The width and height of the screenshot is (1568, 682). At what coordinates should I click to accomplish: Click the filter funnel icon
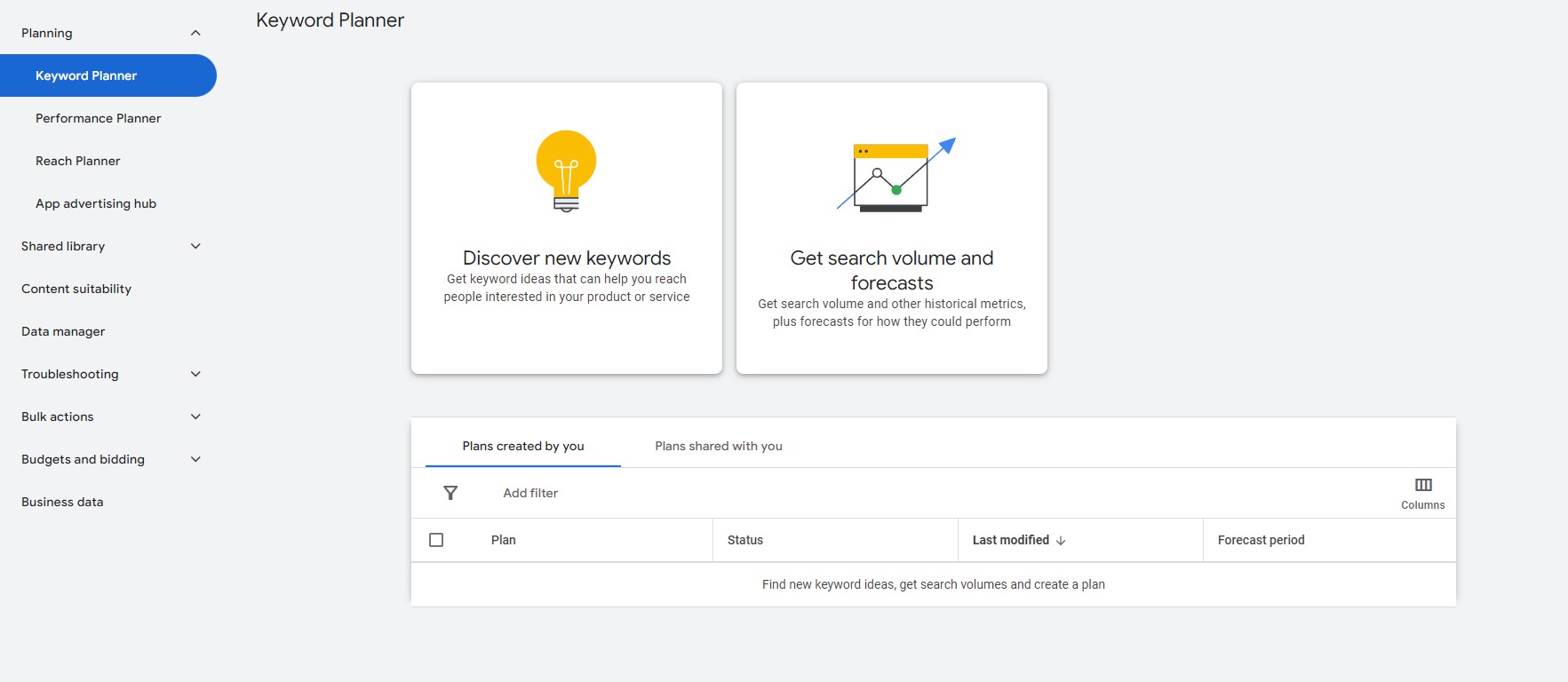tap(450, 493)
